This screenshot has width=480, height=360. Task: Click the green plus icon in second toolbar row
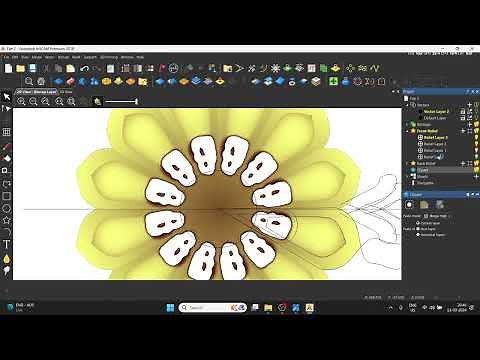(333, 81)
